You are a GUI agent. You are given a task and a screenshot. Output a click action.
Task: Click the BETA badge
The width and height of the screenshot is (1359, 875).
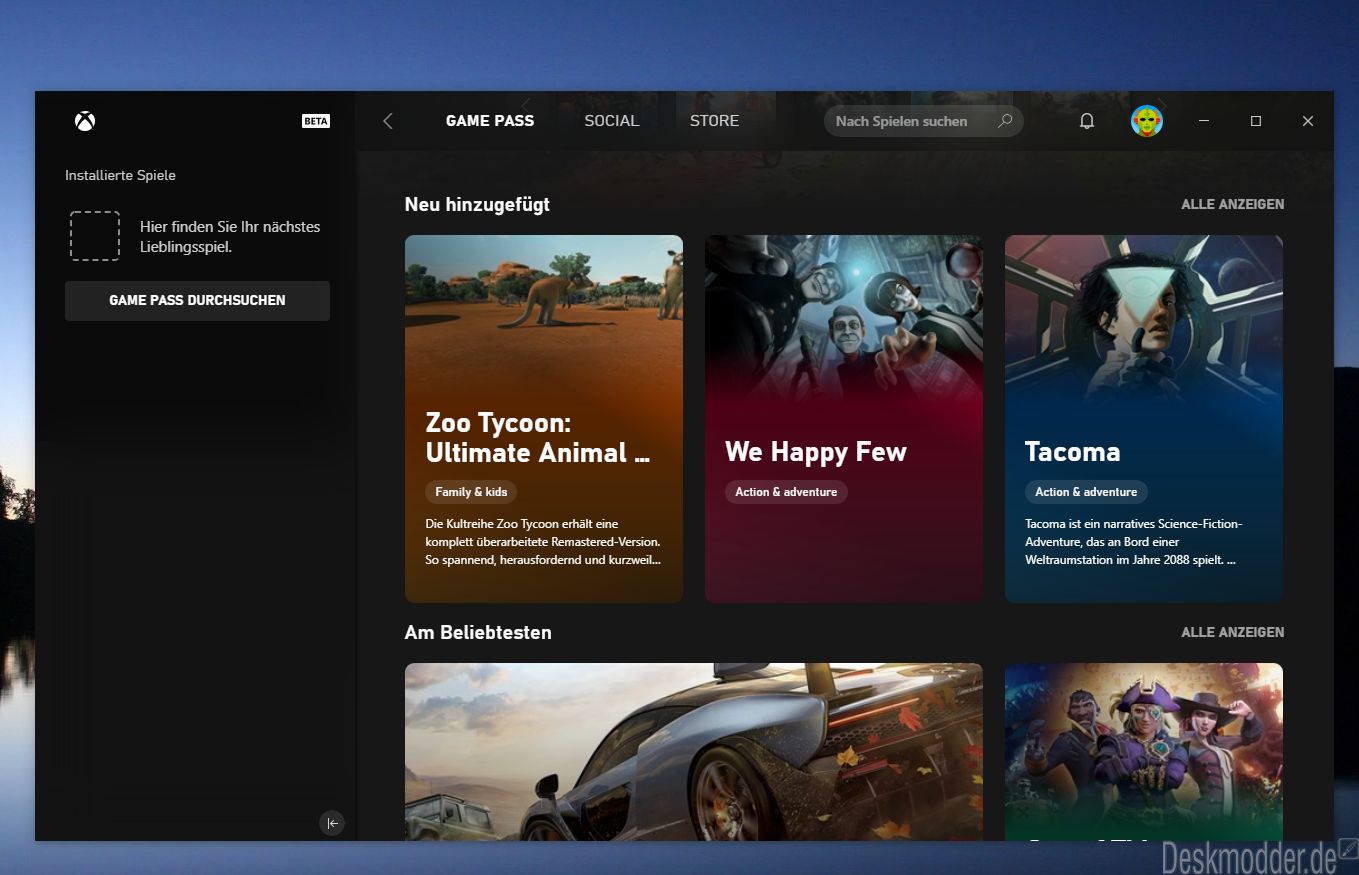316,121
